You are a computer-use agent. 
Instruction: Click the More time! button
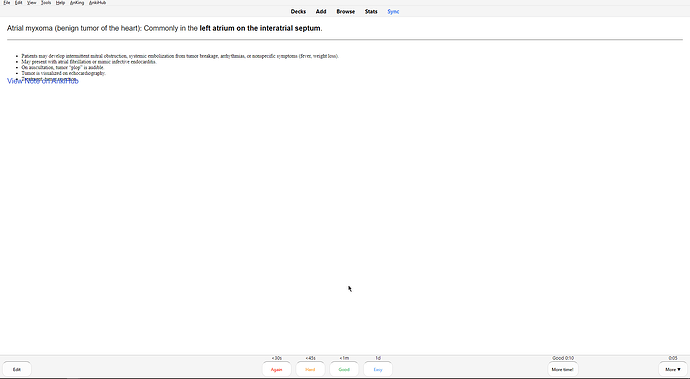562,369
